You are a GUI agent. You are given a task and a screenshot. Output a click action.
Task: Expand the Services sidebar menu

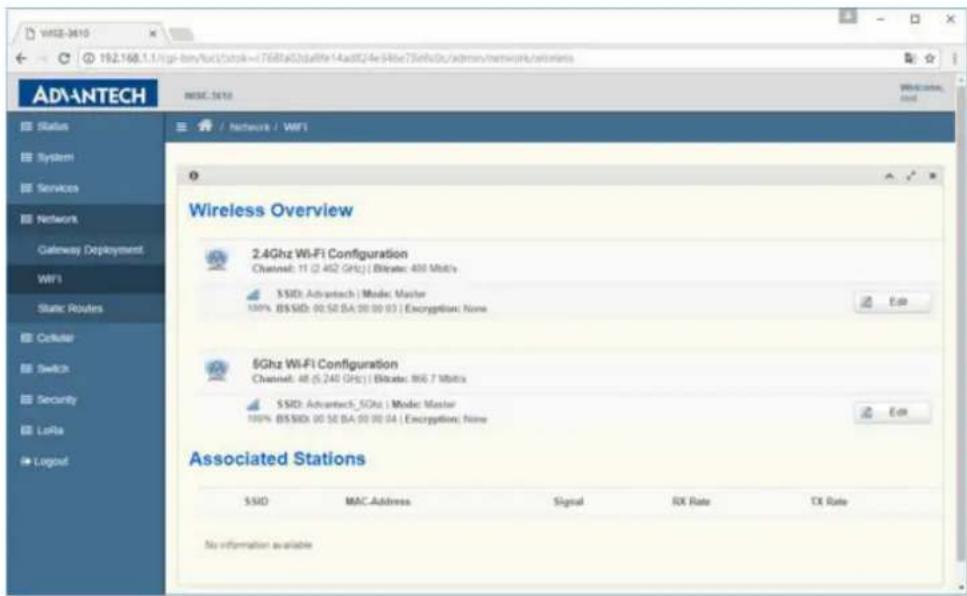tap(58, 188)
